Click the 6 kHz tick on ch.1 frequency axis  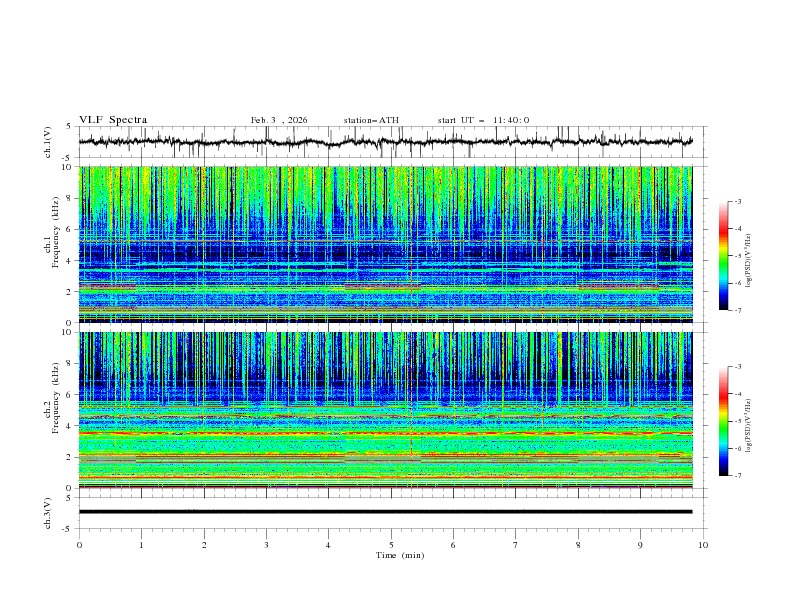[70, 230]
